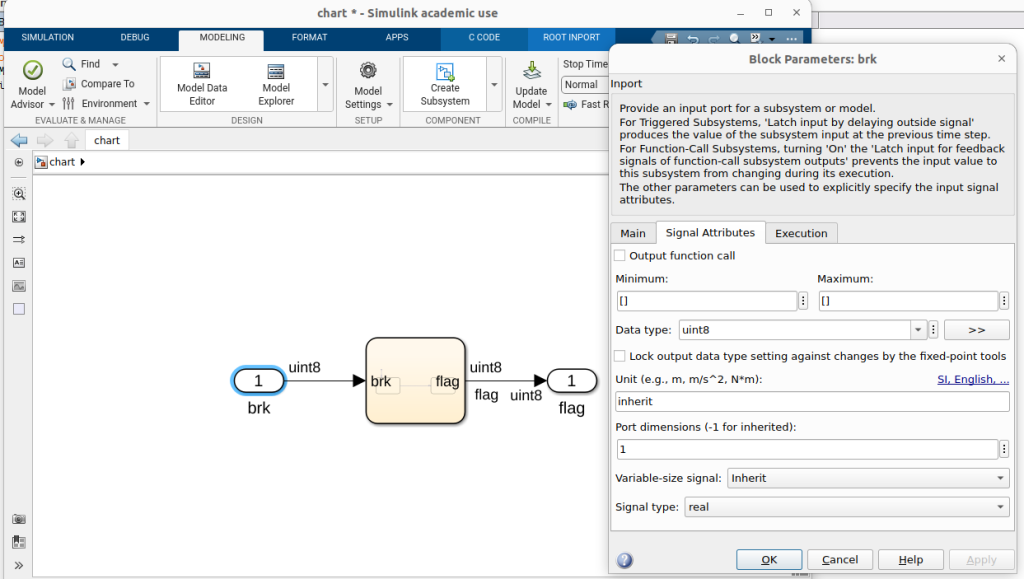Screen dimensions: 1024x579
Task: Open the Model Data Editor
Action: 202,84
